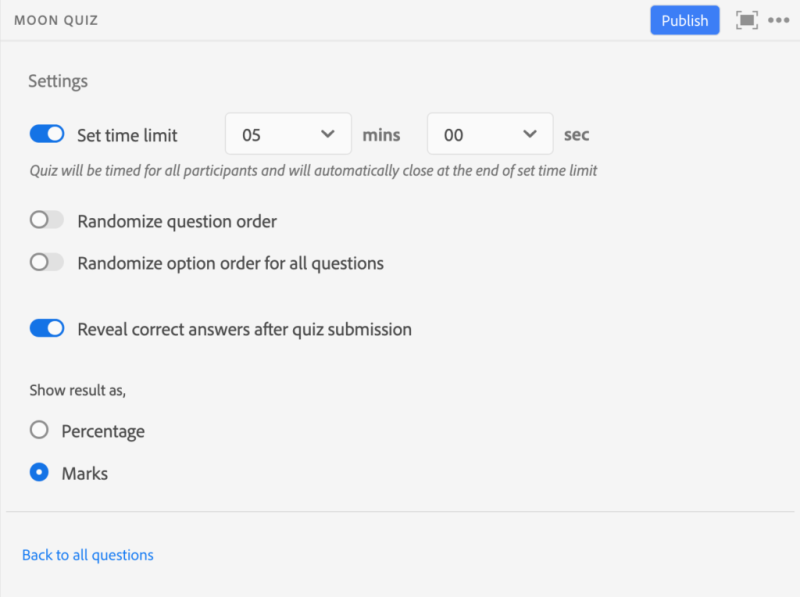Viewport: 800px width, 597px height.
Task: Click the "Show result as," text
Action: point(77,390)
